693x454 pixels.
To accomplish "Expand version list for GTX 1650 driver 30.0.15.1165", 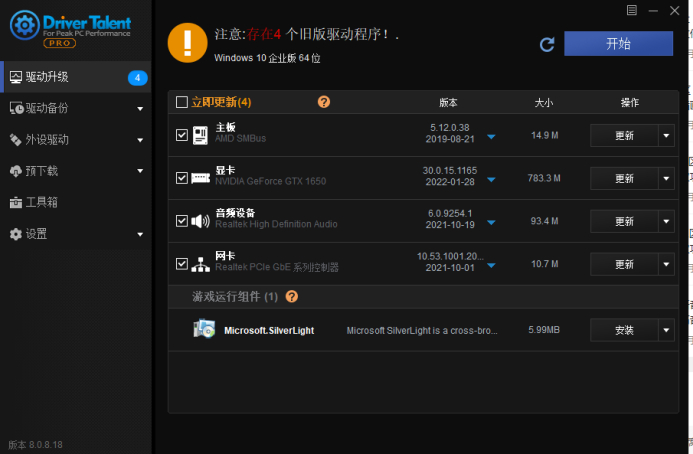I will tap(491, 179).
